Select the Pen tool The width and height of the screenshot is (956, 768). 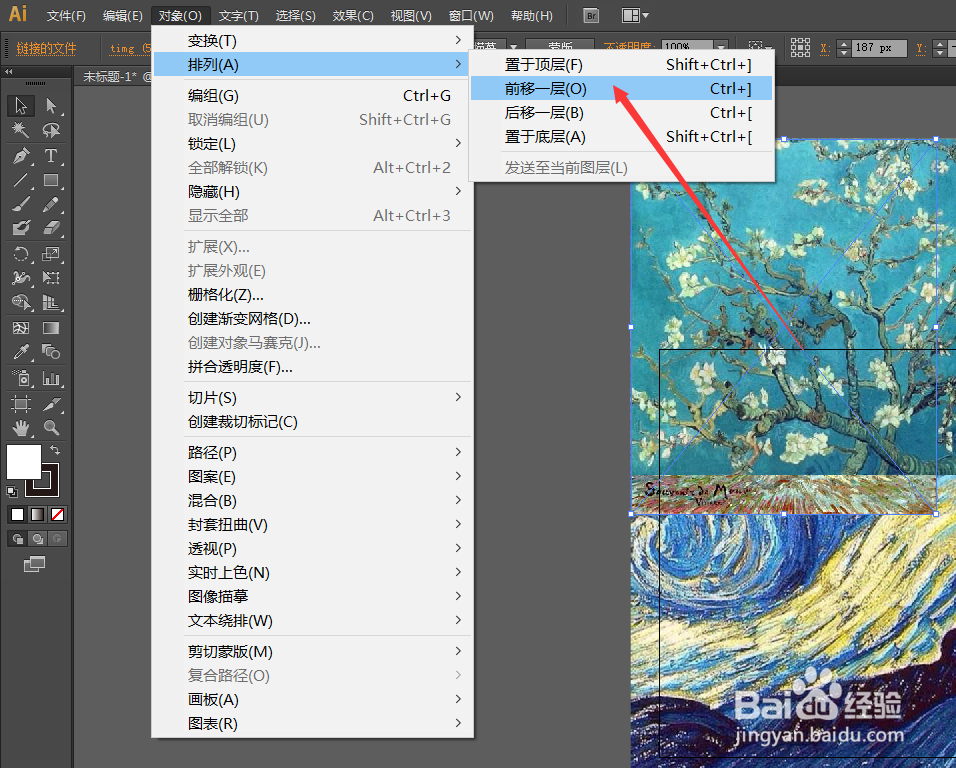(x=21, y=155)
